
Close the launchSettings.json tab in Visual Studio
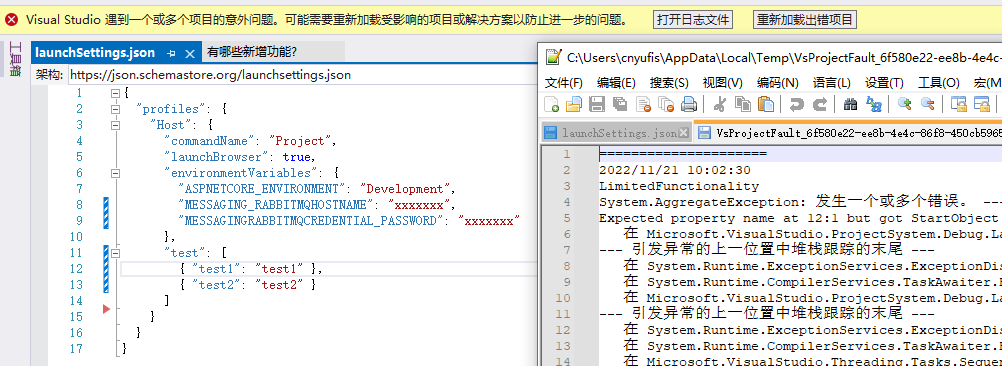coord(190,53)
